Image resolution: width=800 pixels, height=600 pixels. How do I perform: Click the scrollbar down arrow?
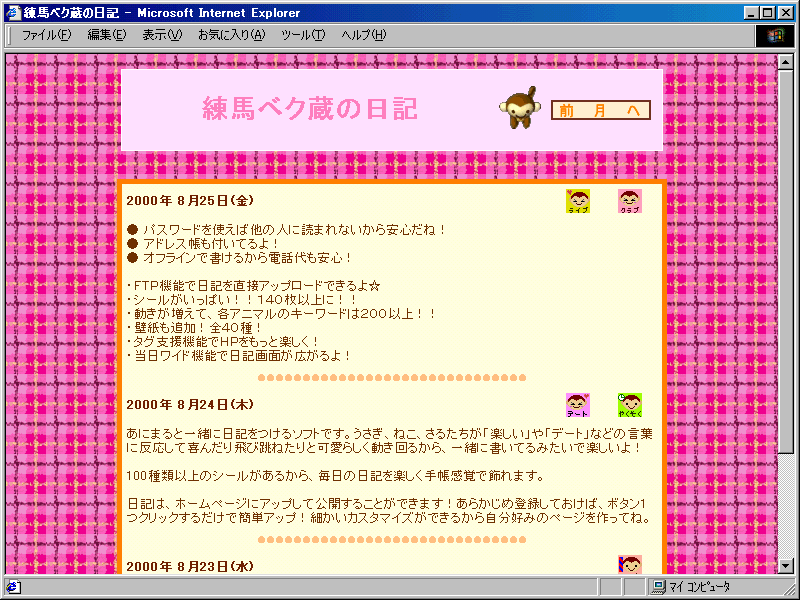point(786,565)
